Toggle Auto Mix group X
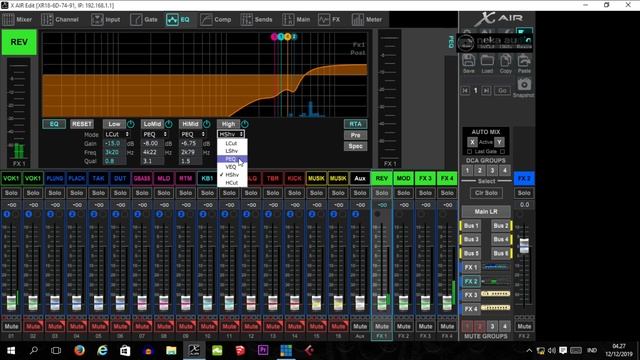 tap(472, 142)
